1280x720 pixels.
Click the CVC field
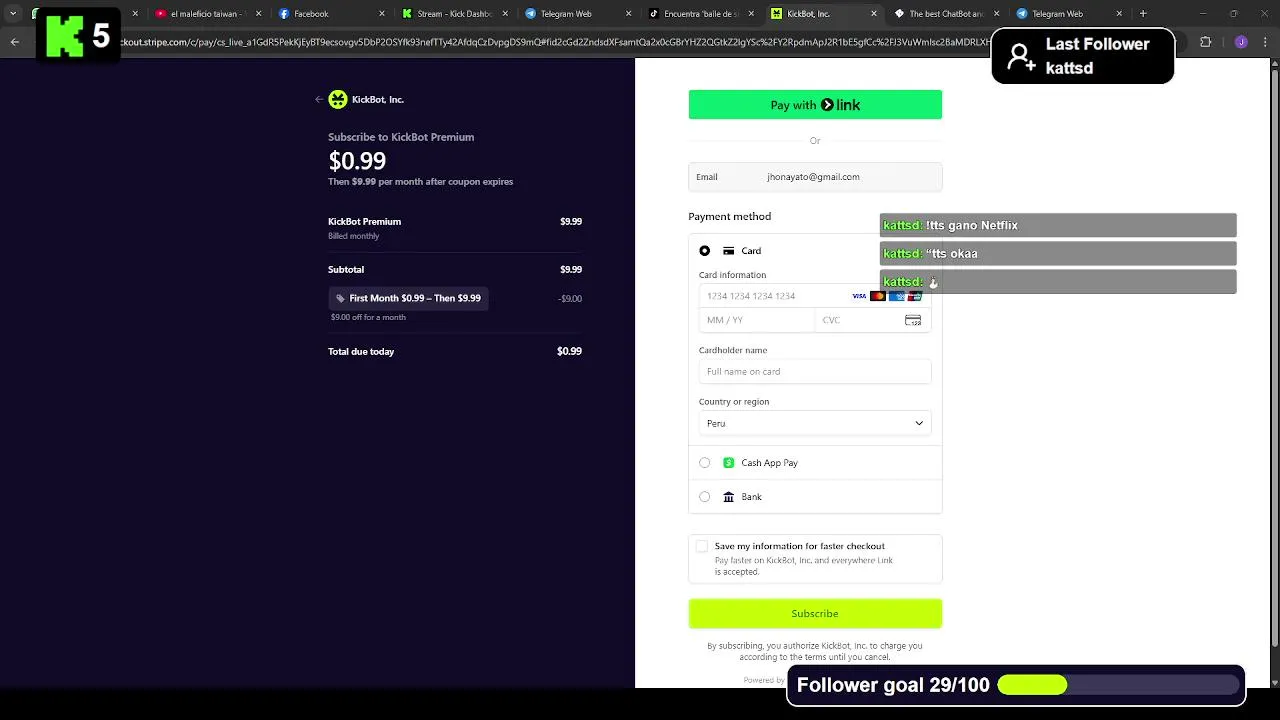coord(873,320)
